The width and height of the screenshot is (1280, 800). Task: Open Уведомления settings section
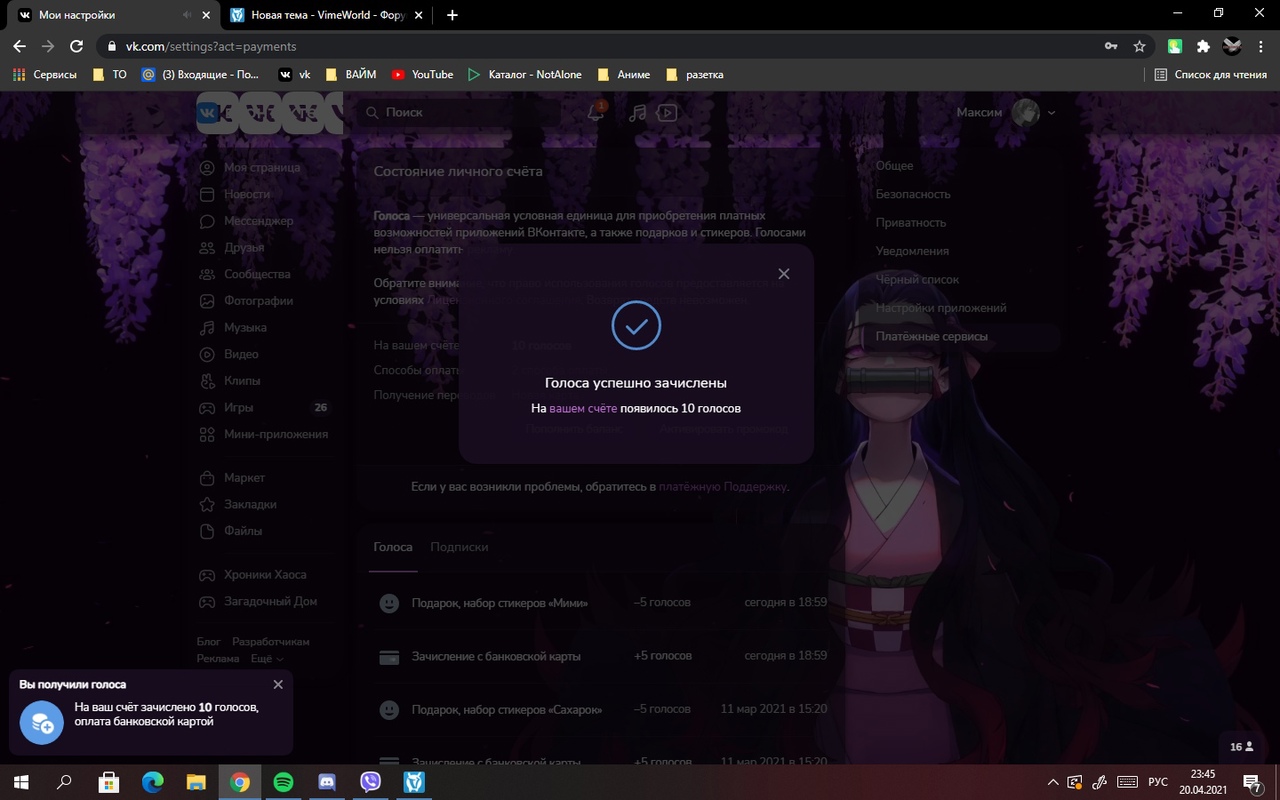point(912,251)
